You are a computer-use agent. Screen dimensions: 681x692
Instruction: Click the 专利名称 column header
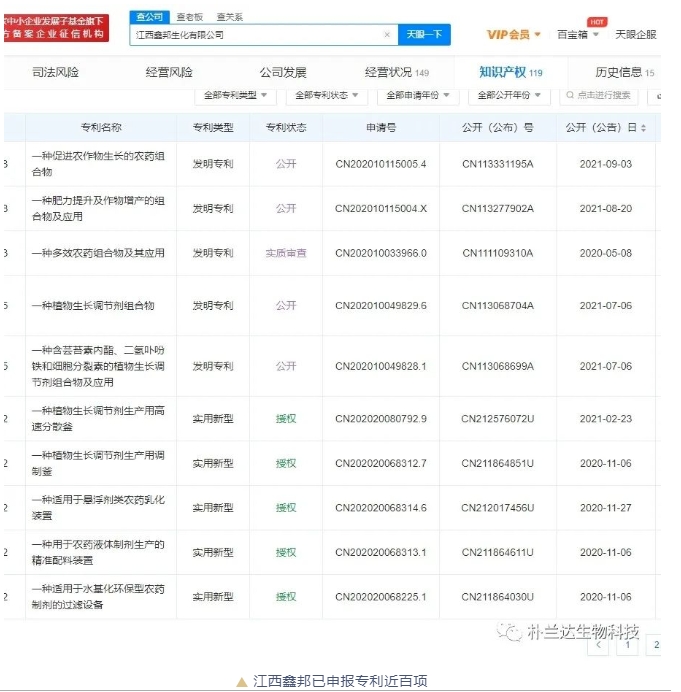(101, 128)
